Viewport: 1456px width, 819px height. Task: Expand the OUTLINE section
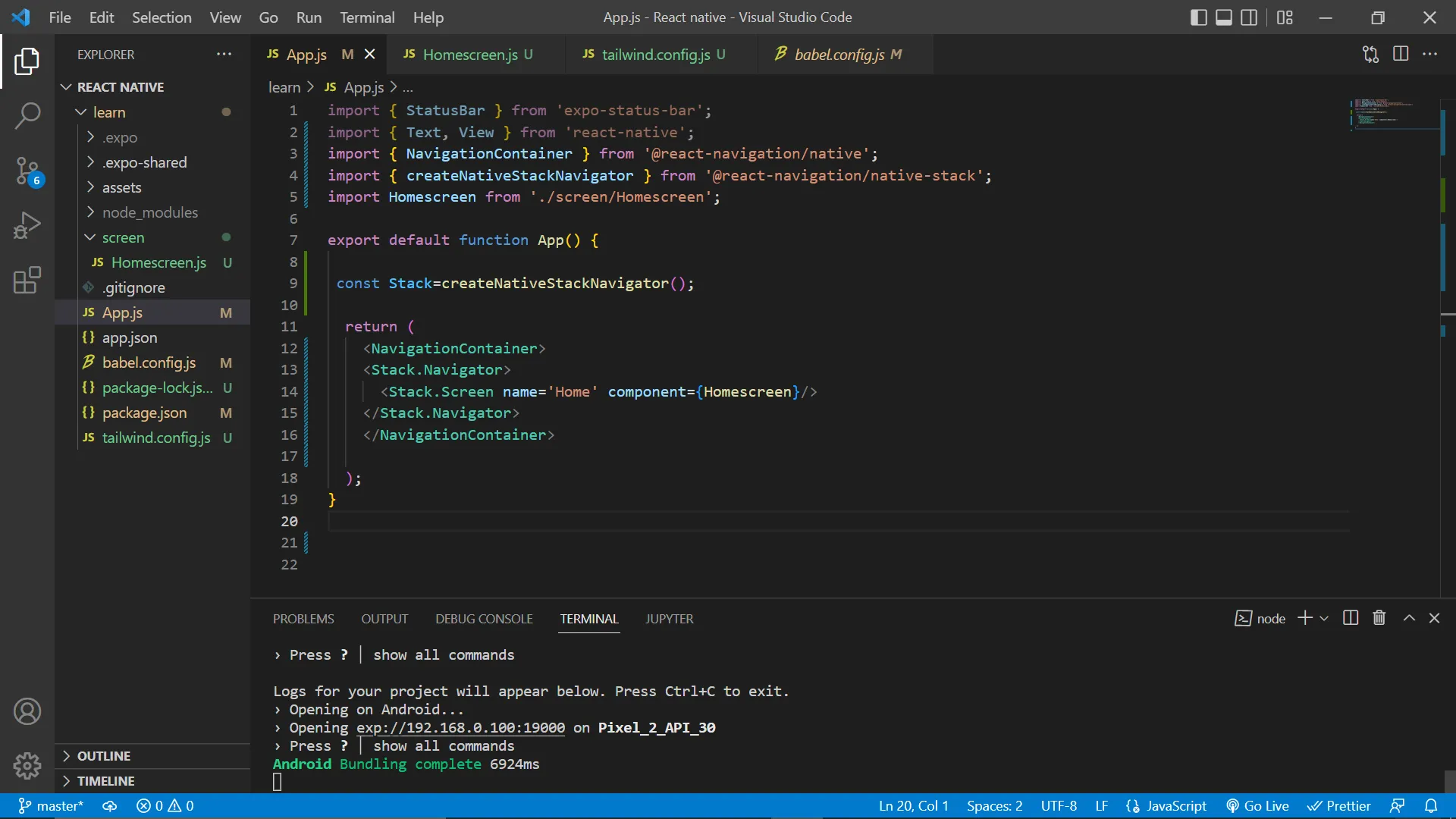(104, 756)
